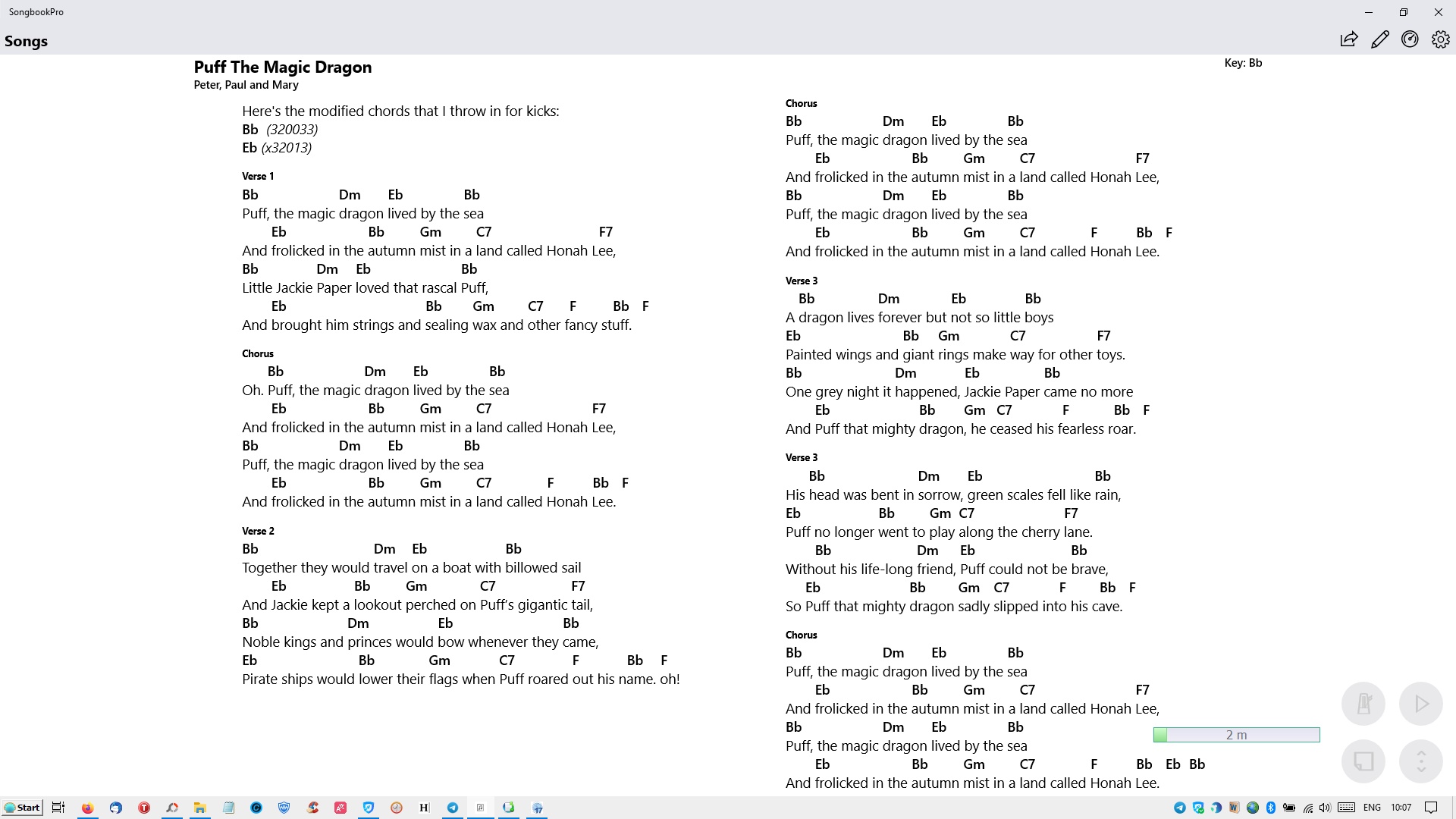Image resolution: width=1456 pixels, height=819 pixels.
Task: Open volume speaker tray icon
Action: point(1326,808)
